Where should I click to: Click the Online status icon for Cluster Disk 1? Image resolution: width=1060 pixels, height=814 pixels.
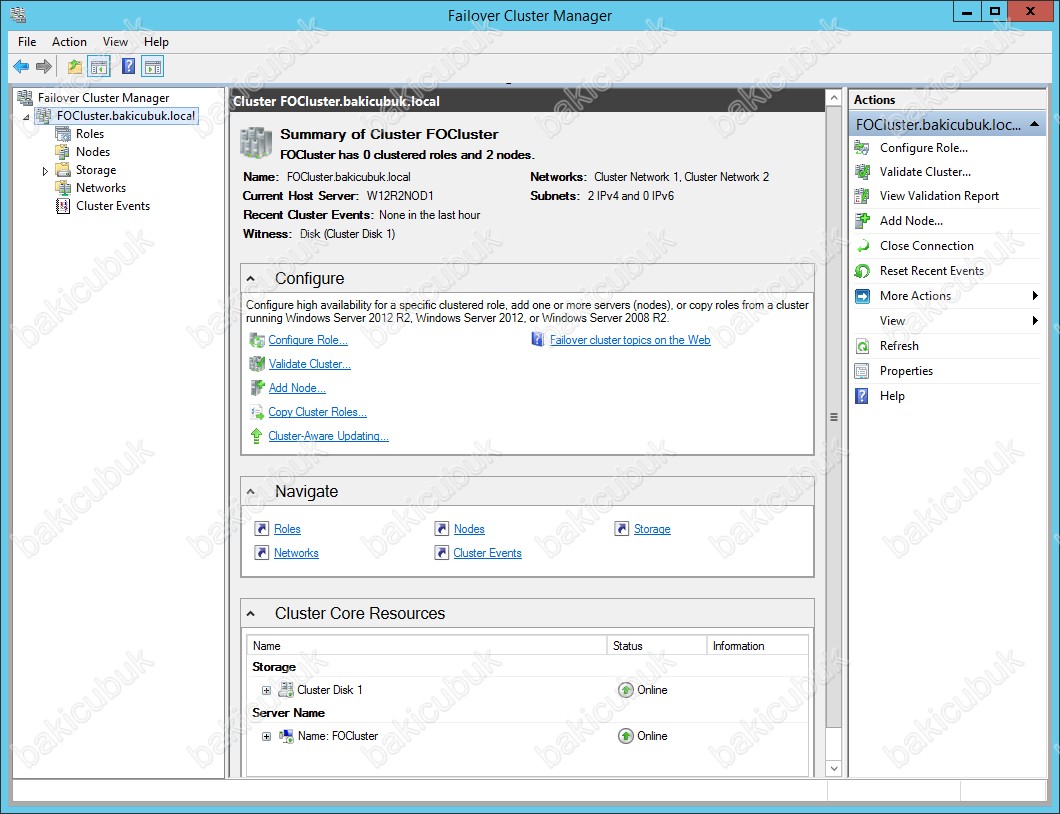626,690
